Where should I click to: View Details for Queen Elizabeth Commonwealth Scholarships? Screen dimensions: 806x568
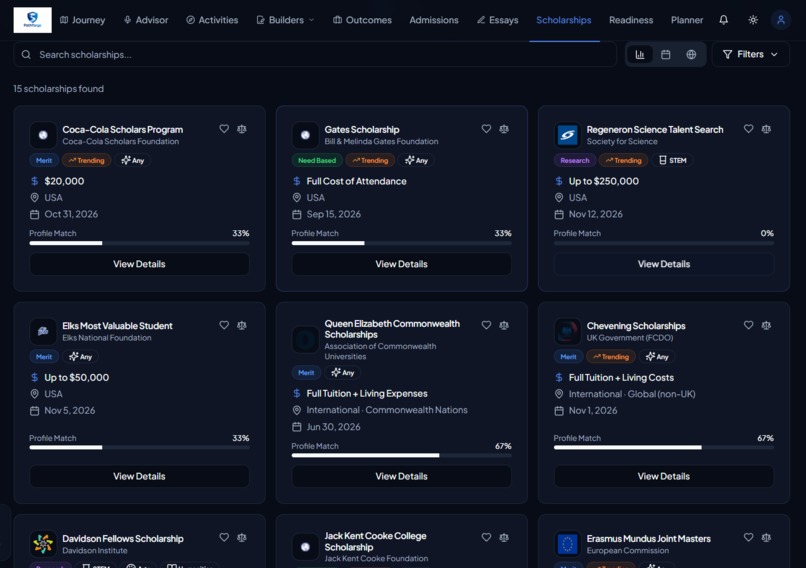point(401,477)
